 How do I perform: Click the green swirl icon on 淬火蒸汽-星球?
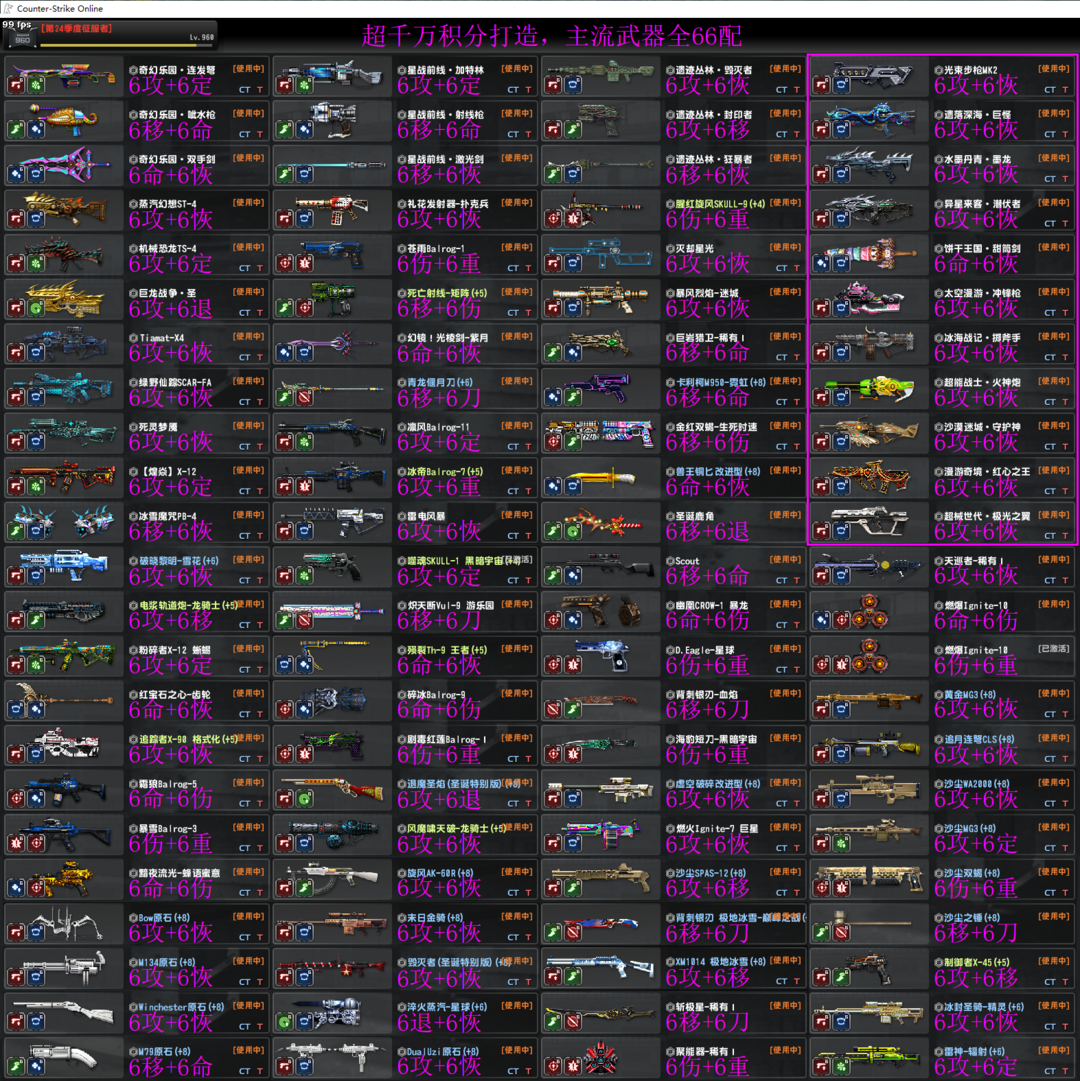[284, 1022]
